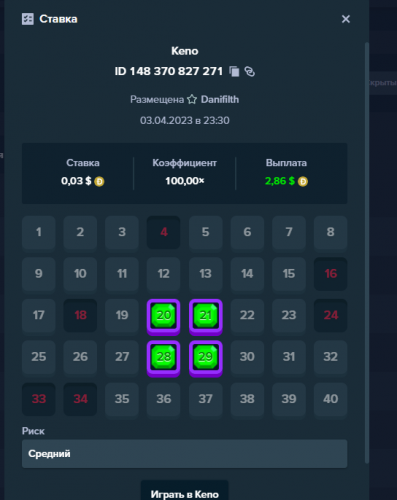Click keno tile number 22

coord(247,315)
